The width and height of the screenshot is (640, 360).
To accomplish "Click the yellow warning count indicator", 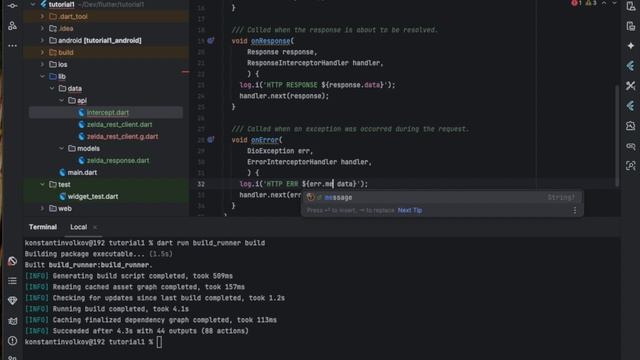I will click(x=591, y=3).
